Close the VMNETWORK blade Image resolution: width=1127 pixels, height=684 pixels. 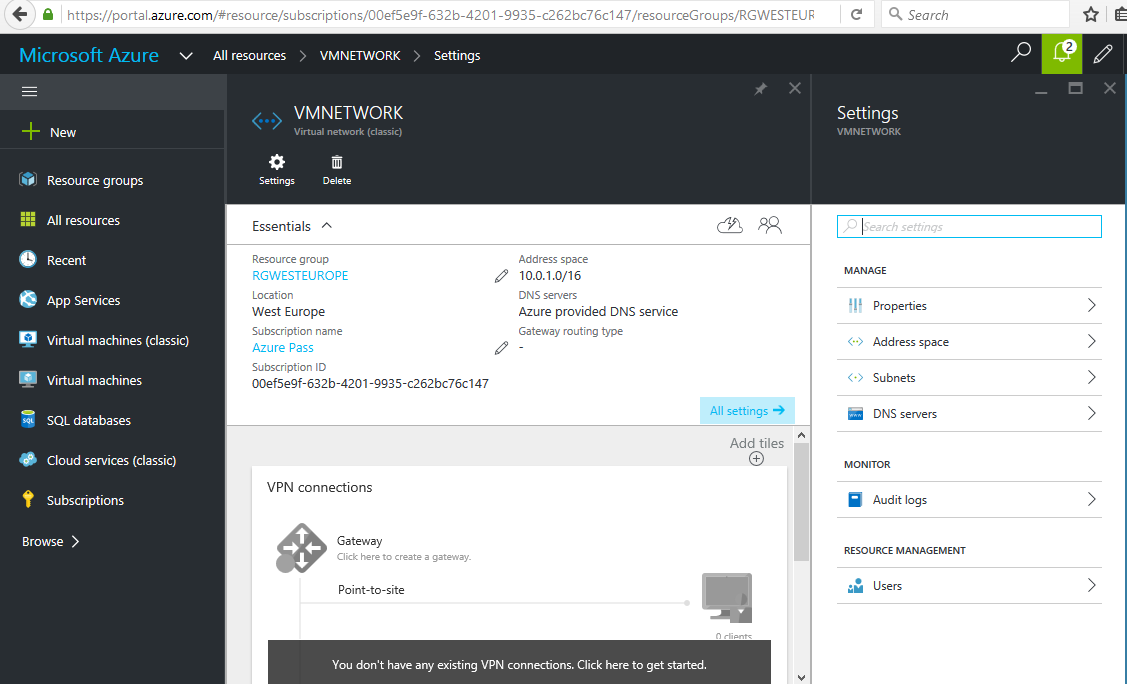pos(794,88)
